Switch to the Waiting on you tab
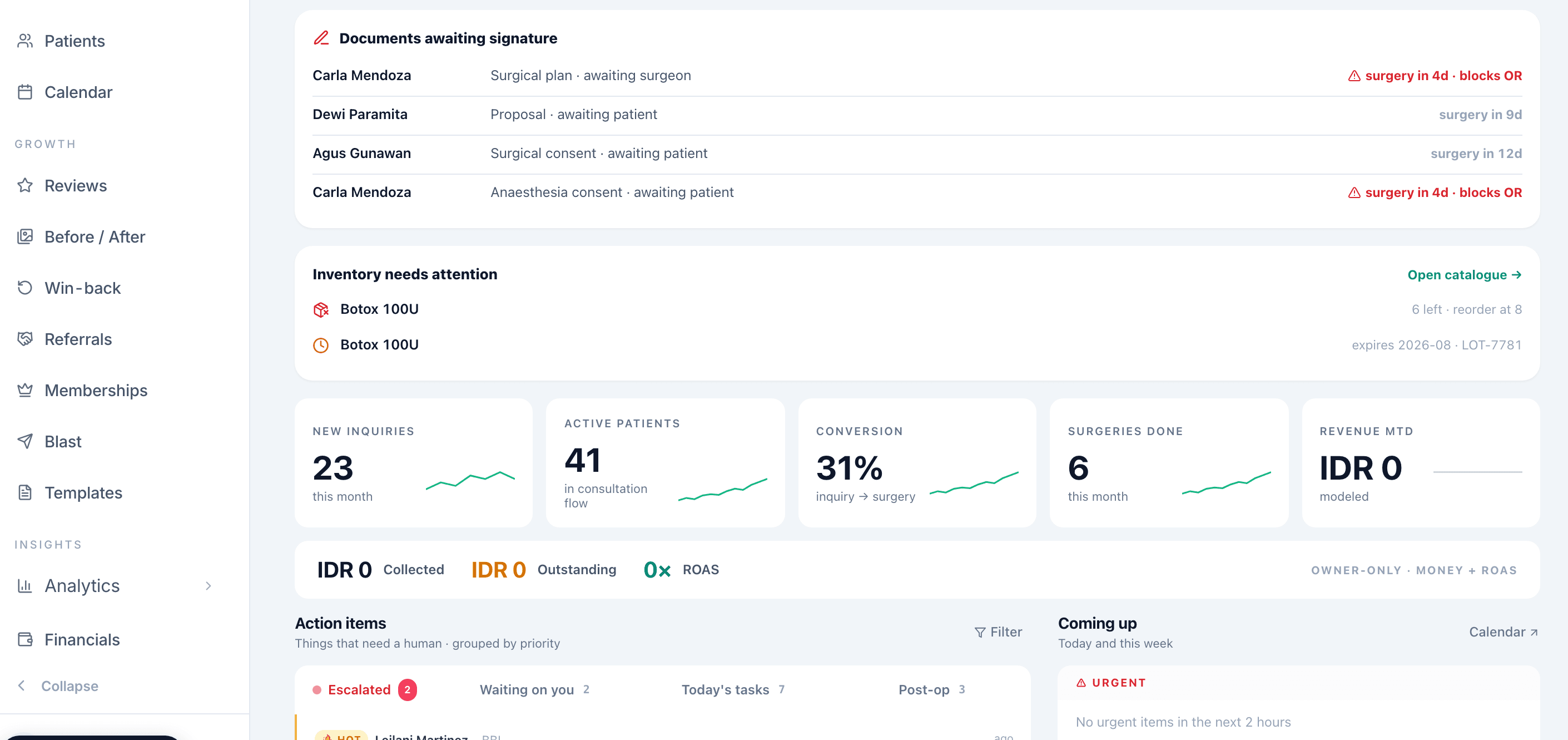1568x740 pixels. tap(534, 689)
